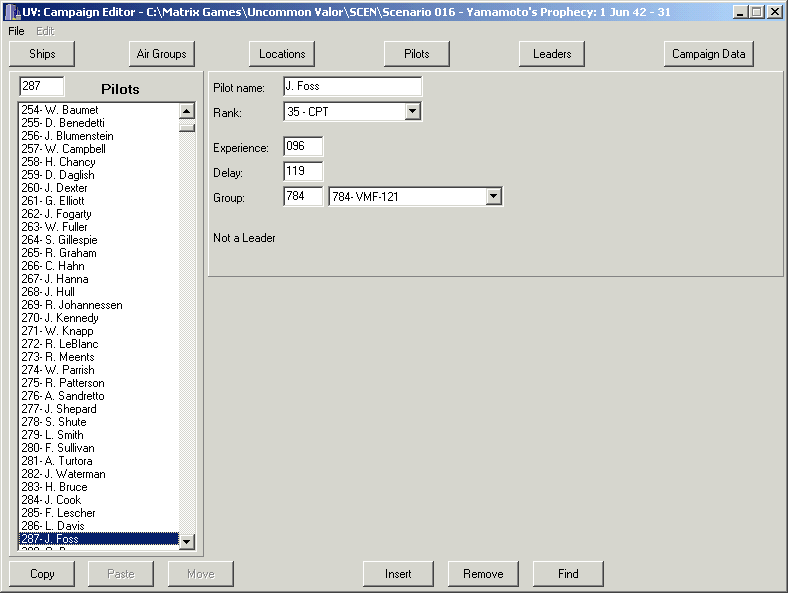Switch to the Air Groups section
The height and width of the screenshot is (593, 788).
click(161, 54)
